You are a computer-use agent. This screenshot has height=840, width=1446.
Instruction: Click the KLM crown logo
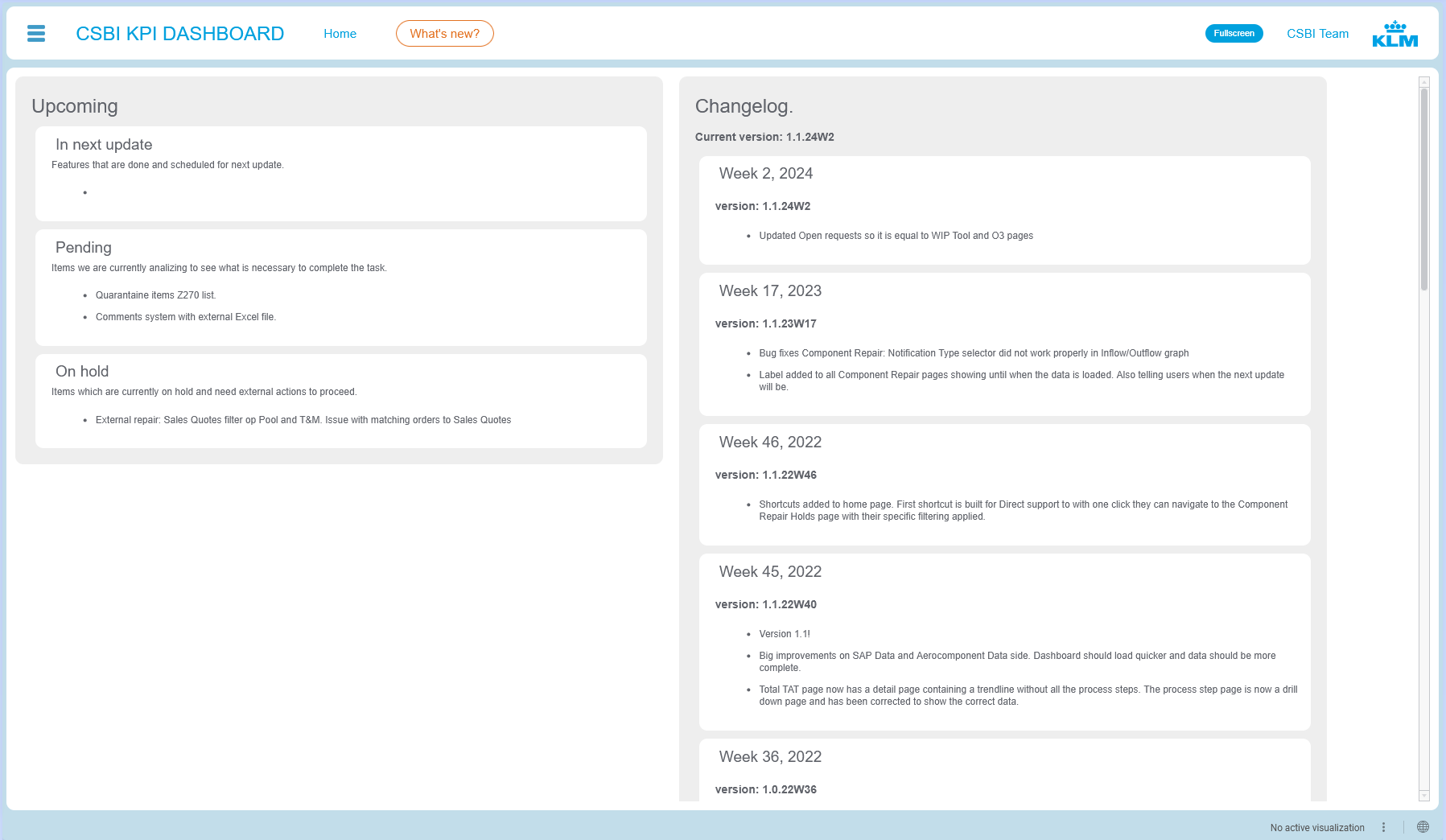point(1395,34)
